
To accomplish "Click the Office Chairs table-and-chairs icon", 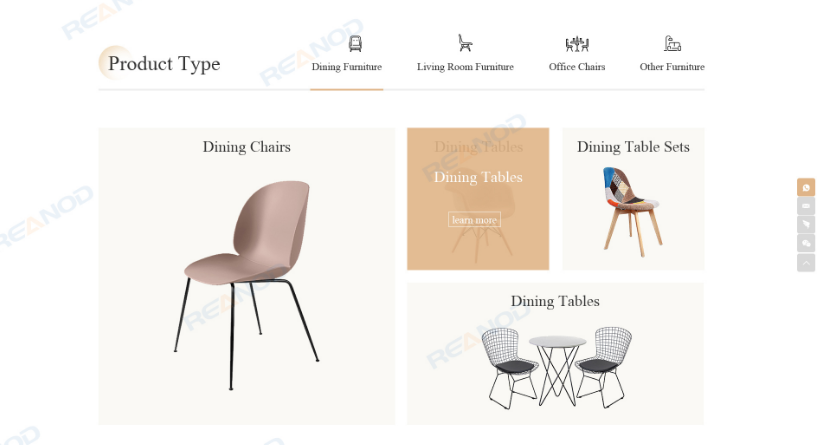I will 577,44.
